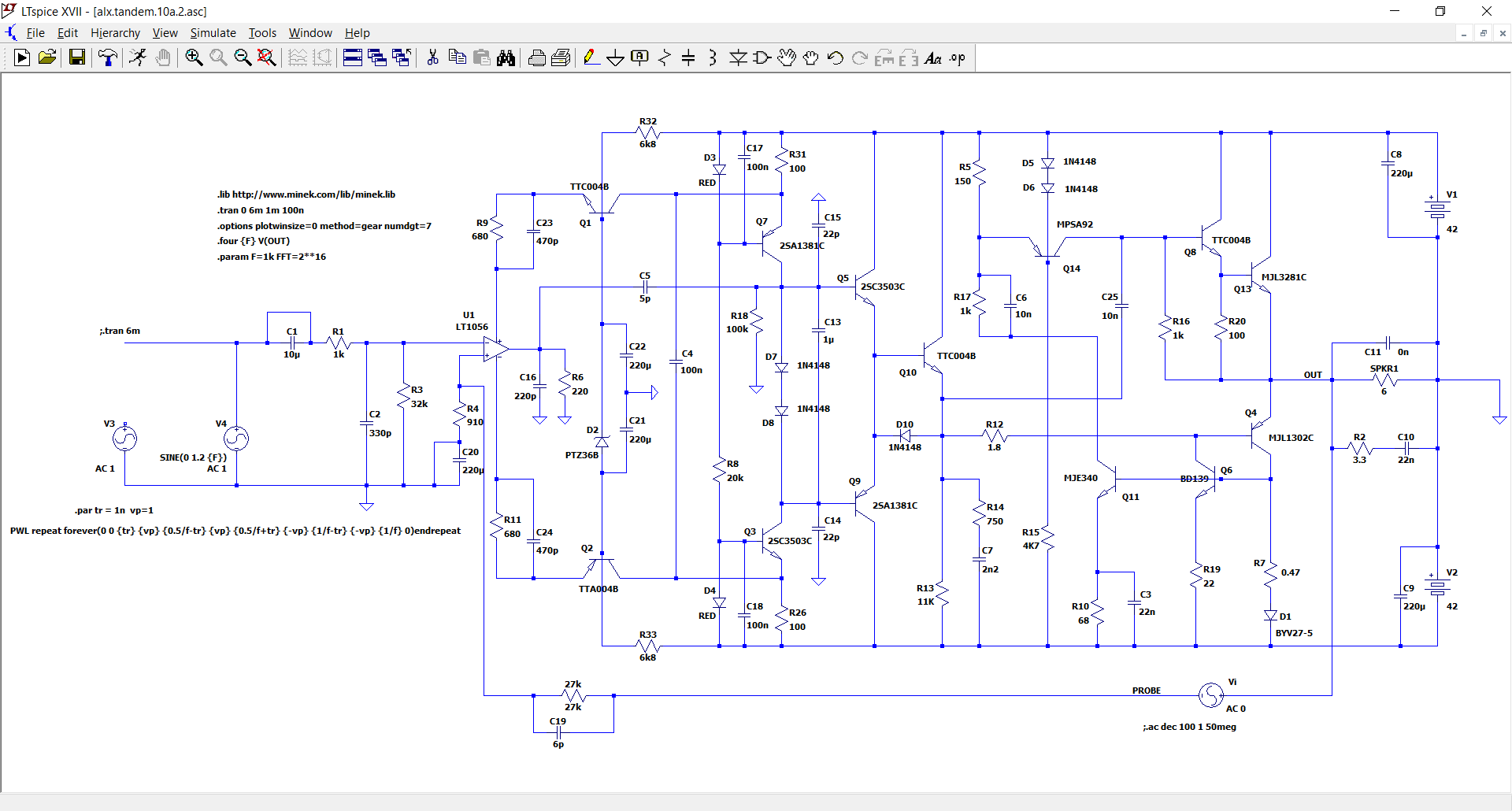
Task: Cut selection with the scissors icon
Action: [432, 57]
